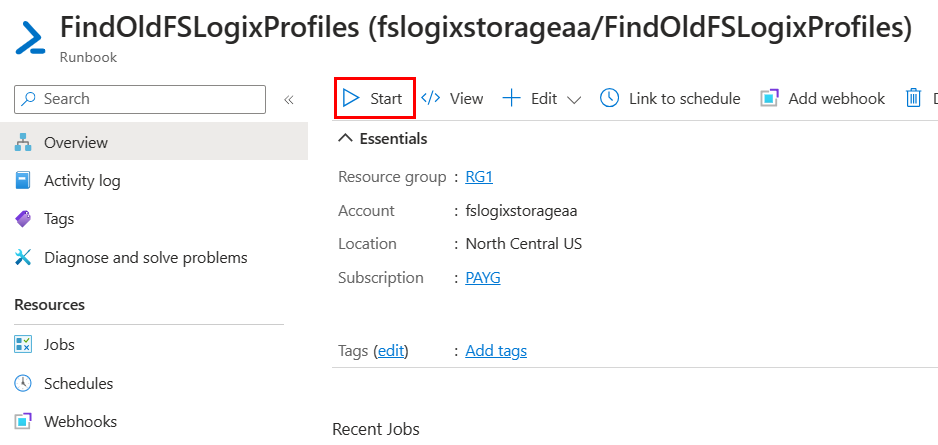The width and height of the screenshot is (938, 445).
Task: Open the PAYG subscription link
Action: tap(483, 278)
